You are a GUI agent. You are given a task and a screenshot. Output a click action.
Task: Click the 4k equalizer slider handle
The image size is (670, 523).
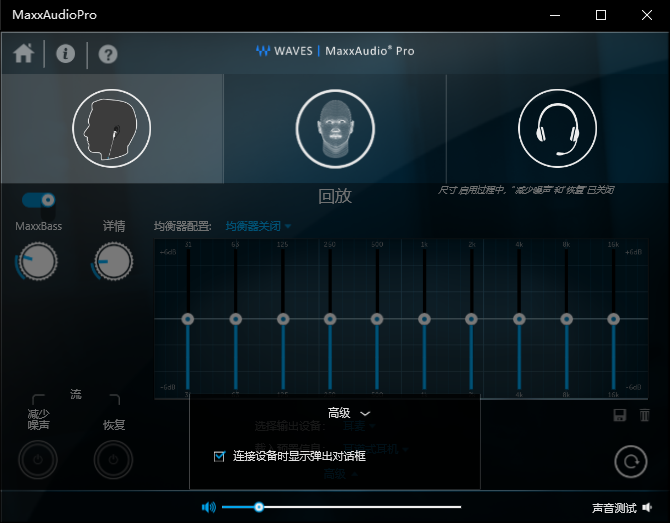519,319
